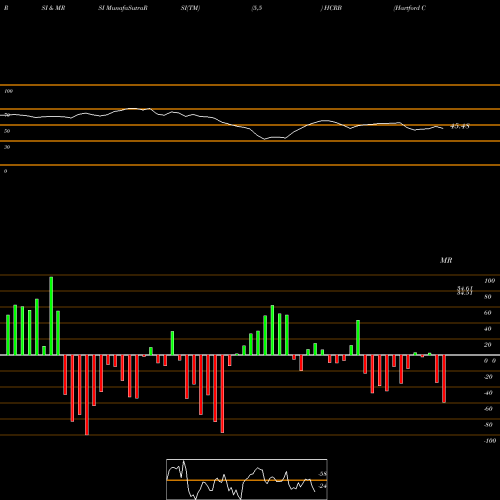Click the '-100' label on MR axis
Image resolution: width=500 pixels, height=500 pixels.
coord(490,441)
